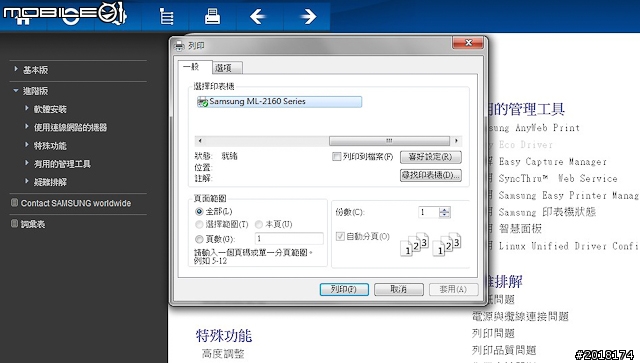The image size is (640, 363).
Task: Click the printer icon in top toolbar
Action: (x=212, y=17)
